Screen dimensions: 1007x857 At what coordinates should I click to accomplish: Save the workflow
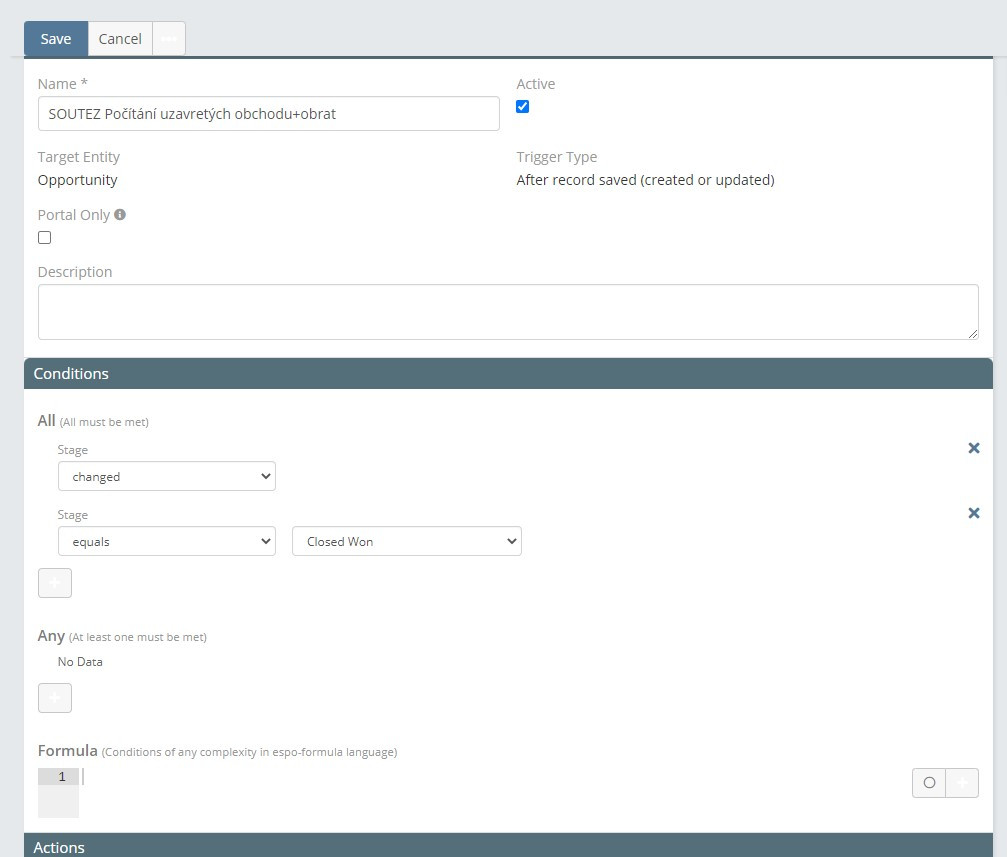pos(56,39)
